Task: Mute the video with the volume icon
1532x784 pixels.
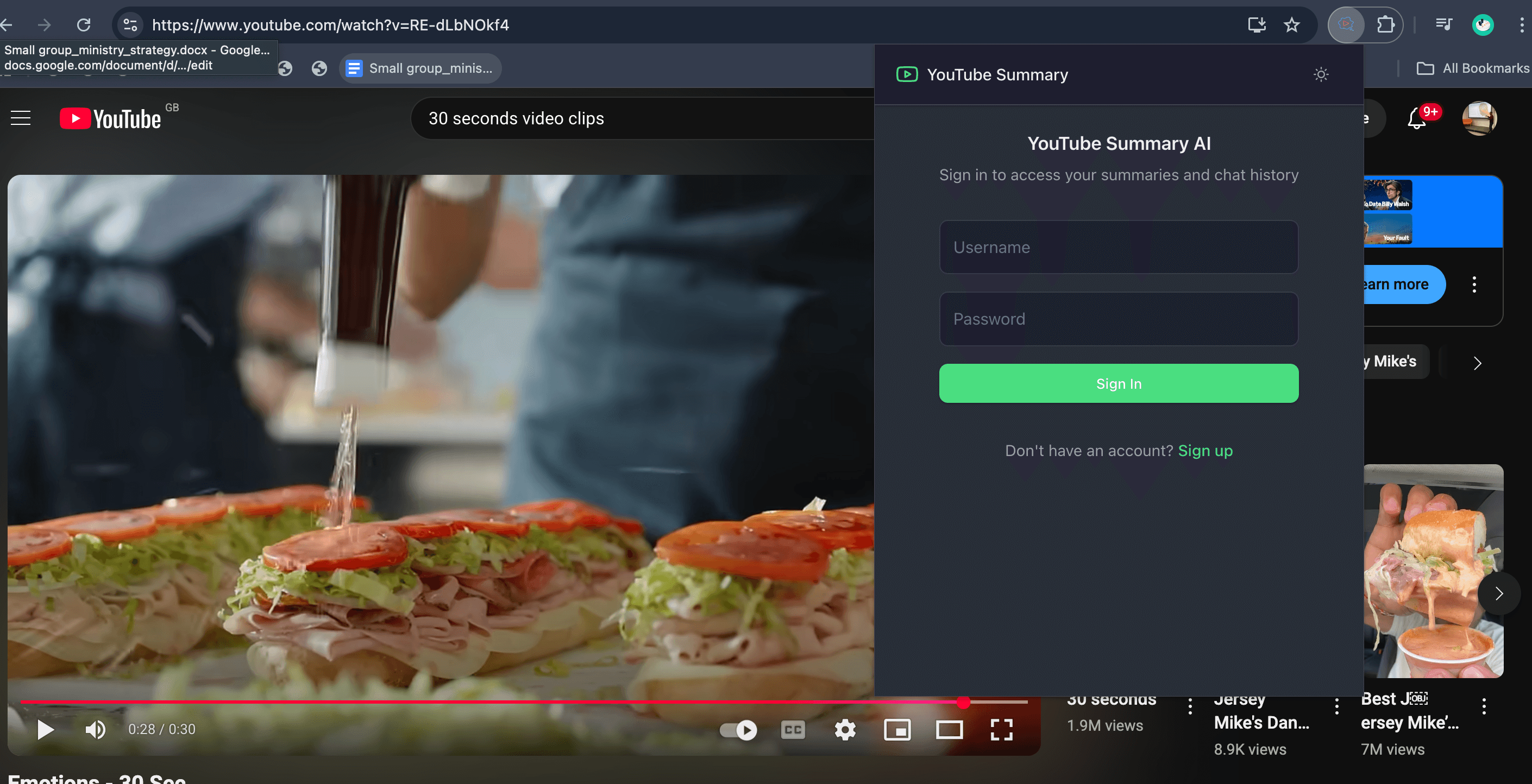Action: coord(95,730)
